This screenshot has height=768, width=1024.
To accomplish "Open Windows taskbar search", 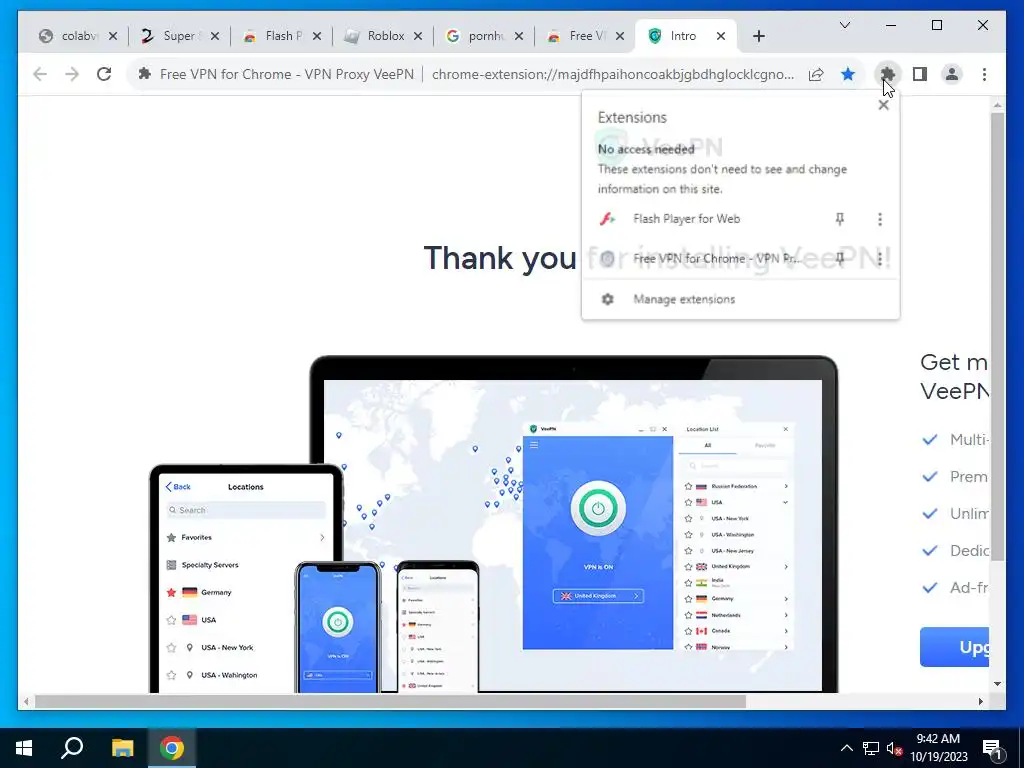I will (72, 748).
